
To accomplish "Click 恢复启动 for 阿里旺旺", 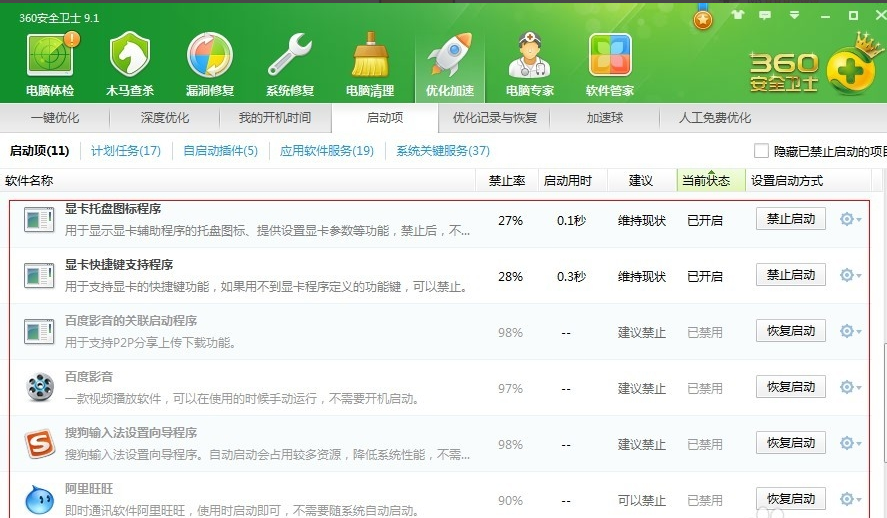I will coord(790,499).
